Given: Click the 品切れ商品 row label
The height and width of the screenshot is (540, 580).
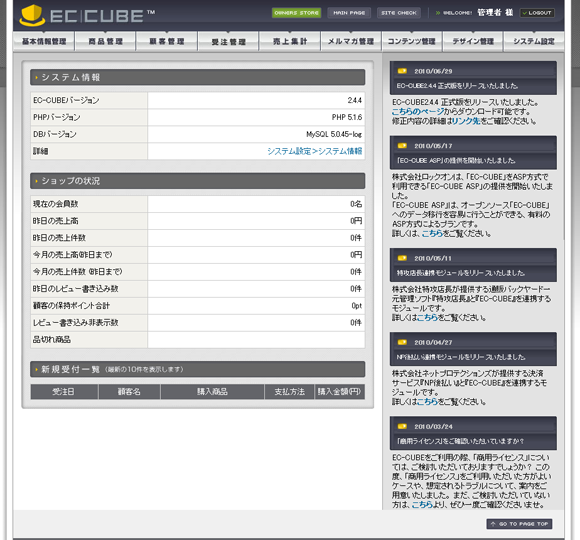Looking at the screenshot, I should [52, 340].
